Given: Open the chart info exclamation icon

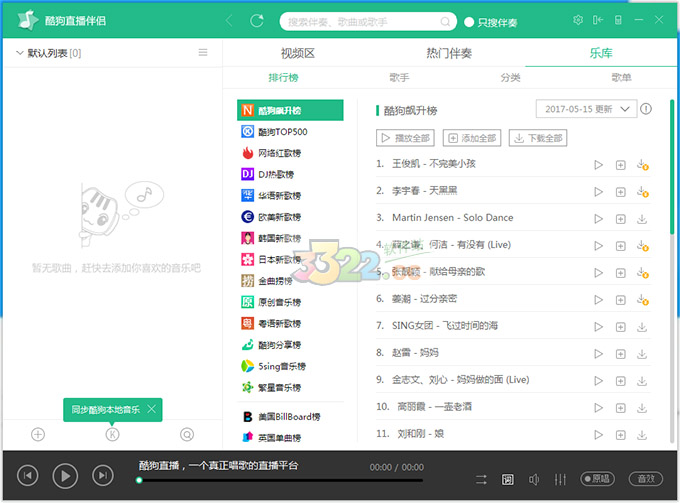Looking at the screenshot, I should (646, 109).
